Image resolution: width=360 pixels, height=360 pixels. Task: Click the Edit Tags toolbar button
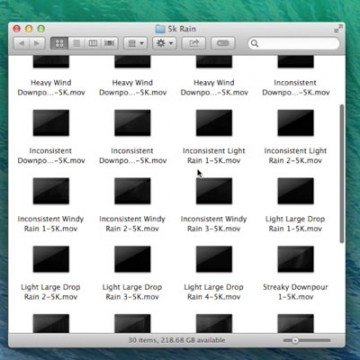223,43
